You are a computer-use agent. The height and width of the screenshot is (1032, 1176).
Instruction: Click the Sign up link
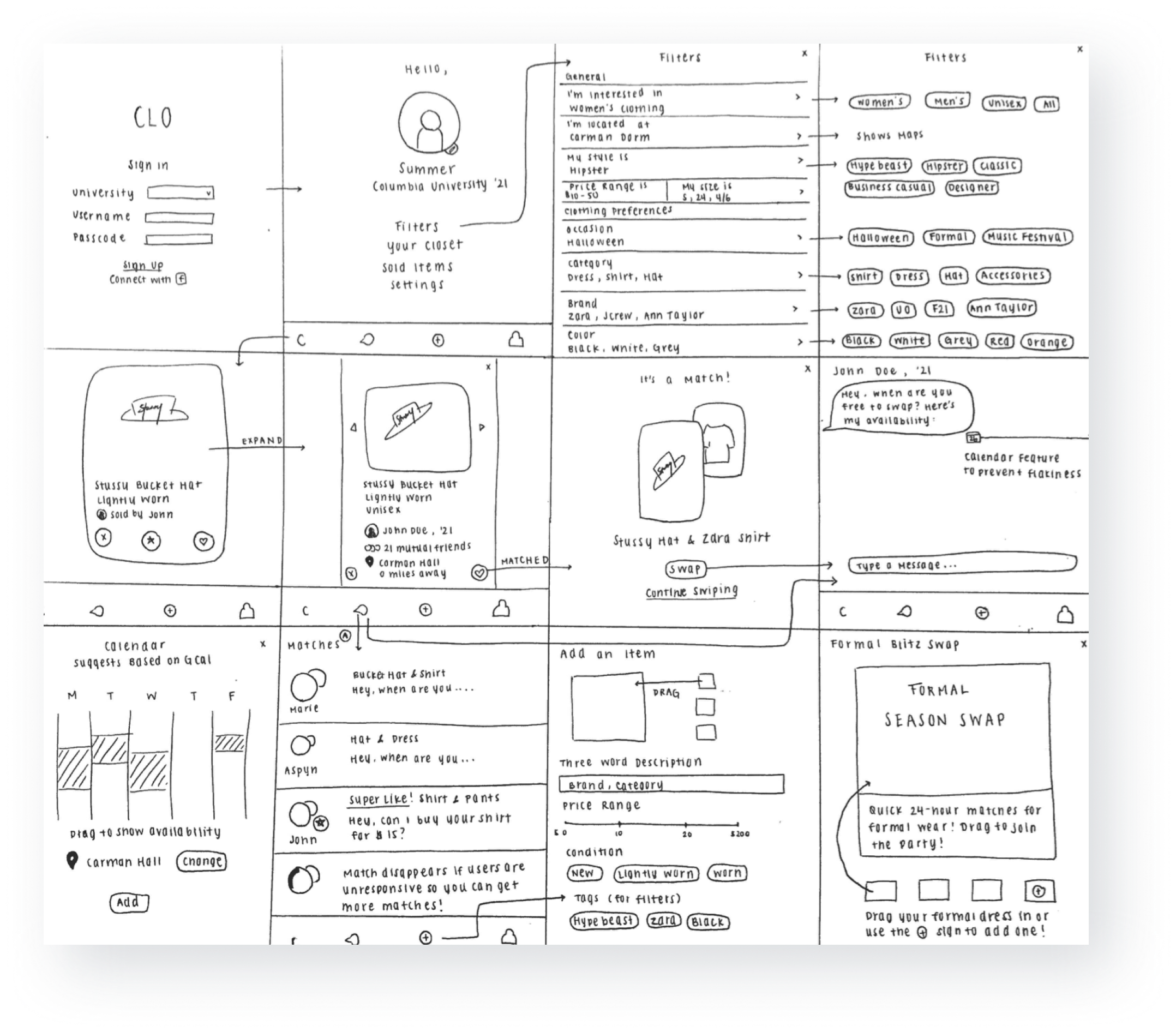coord(143,265)
